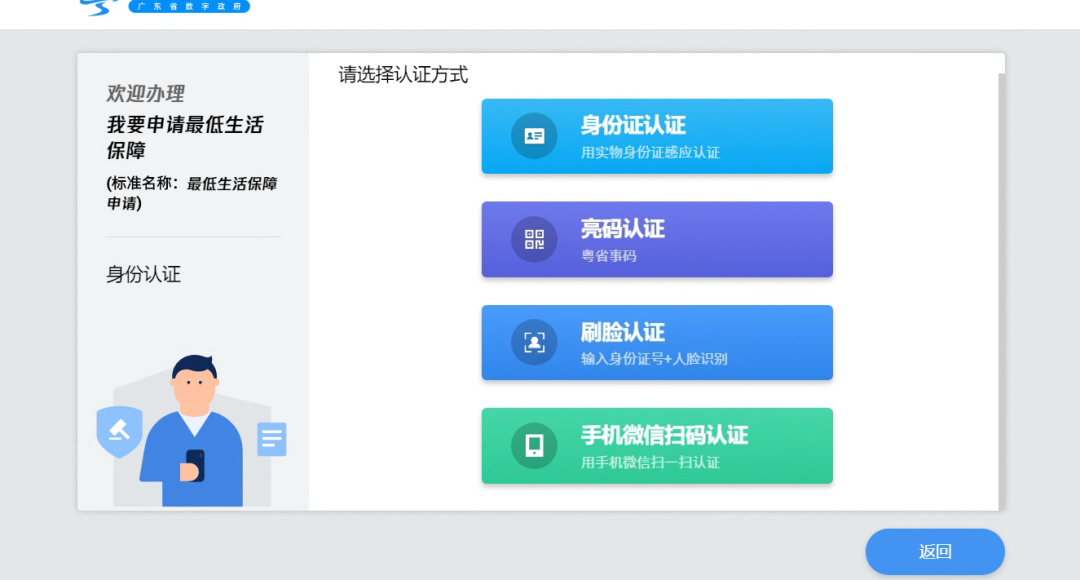Screen dimensions: 1080x580
Task: Select 手机微信扫码认证 authentication method
Action: click(656, 445)
